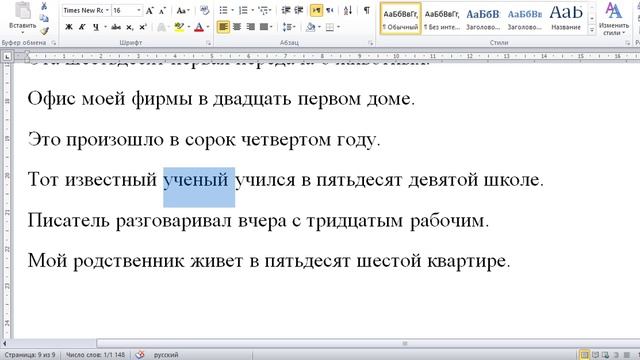Toggle superscript formatting
The width and height of the screenshot is (640, 360).
coord(143,27)
